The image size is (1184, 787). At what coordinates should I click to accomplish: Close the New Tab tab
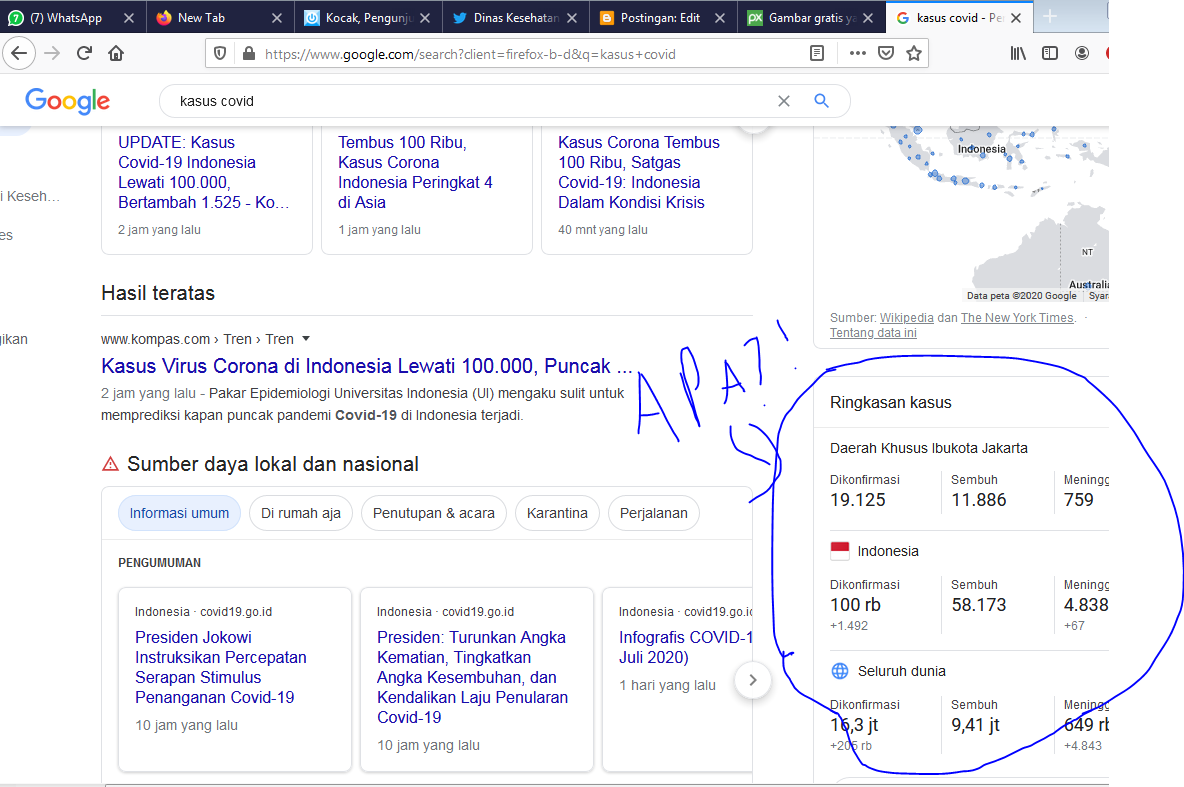277,17
